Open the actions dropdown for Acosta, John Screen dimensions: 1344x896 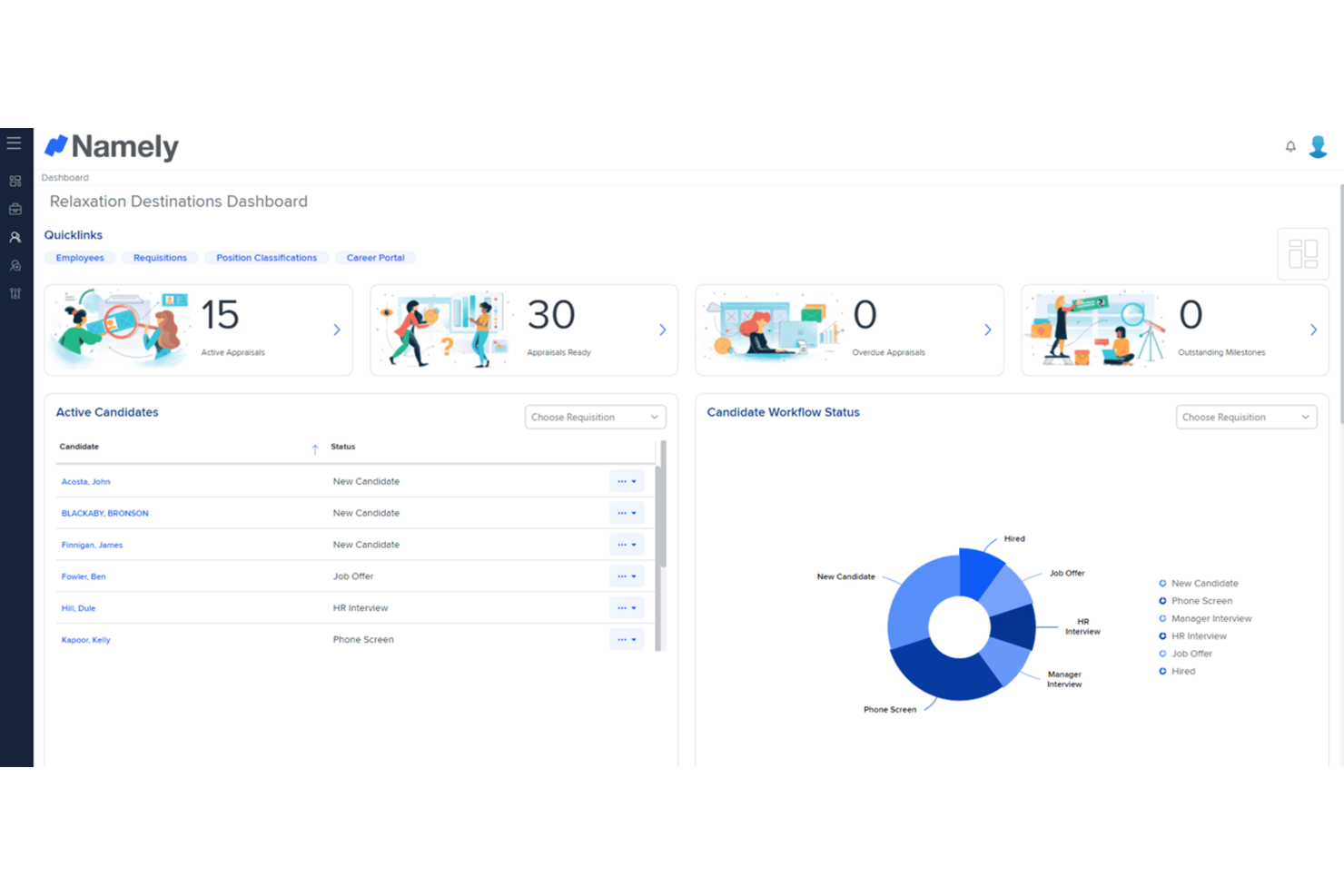627,481
